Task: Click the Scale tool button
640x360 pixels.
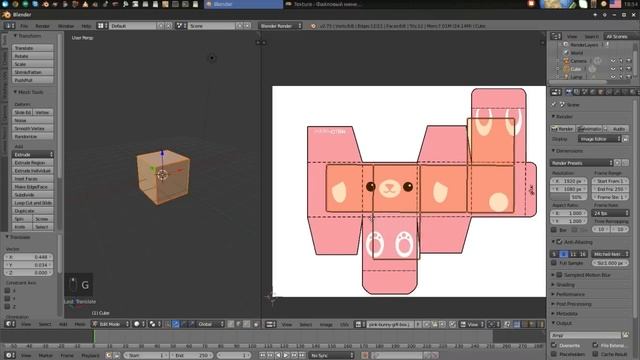Action: tap(33, 64)
